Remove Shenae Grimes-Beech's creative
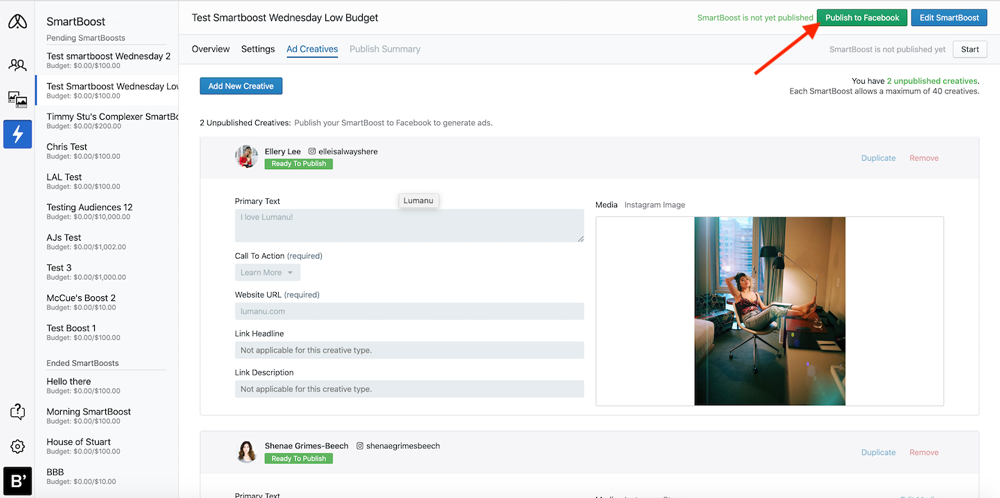Image resolution: width=1000 pixels, height=498 pixels. coord(924,452)
